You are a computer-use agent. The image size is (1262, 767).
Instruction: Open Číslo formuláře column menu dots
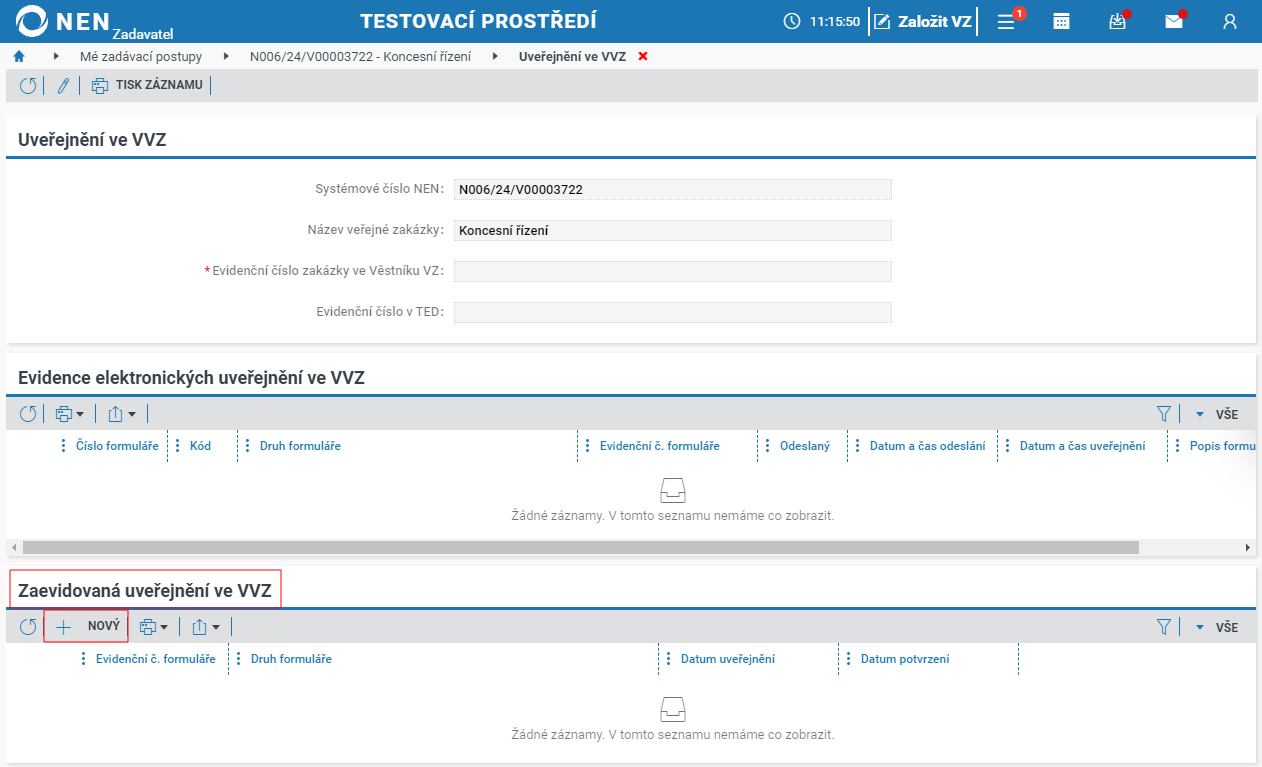(65, 446)
